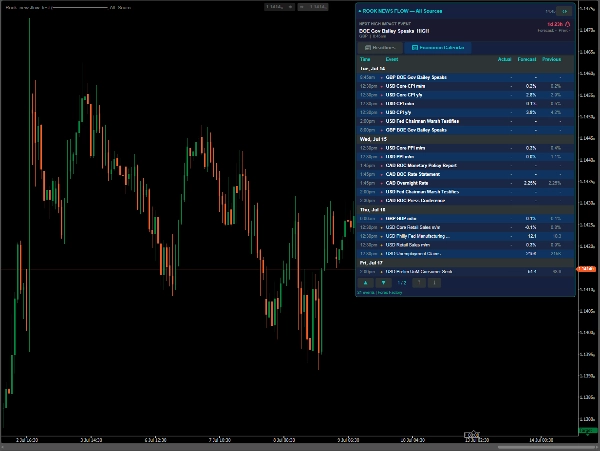Screen dimensions: 600x451
Task: Click the slider track at chart top-left
Action: pyautogui.click(x=80, y=7)
